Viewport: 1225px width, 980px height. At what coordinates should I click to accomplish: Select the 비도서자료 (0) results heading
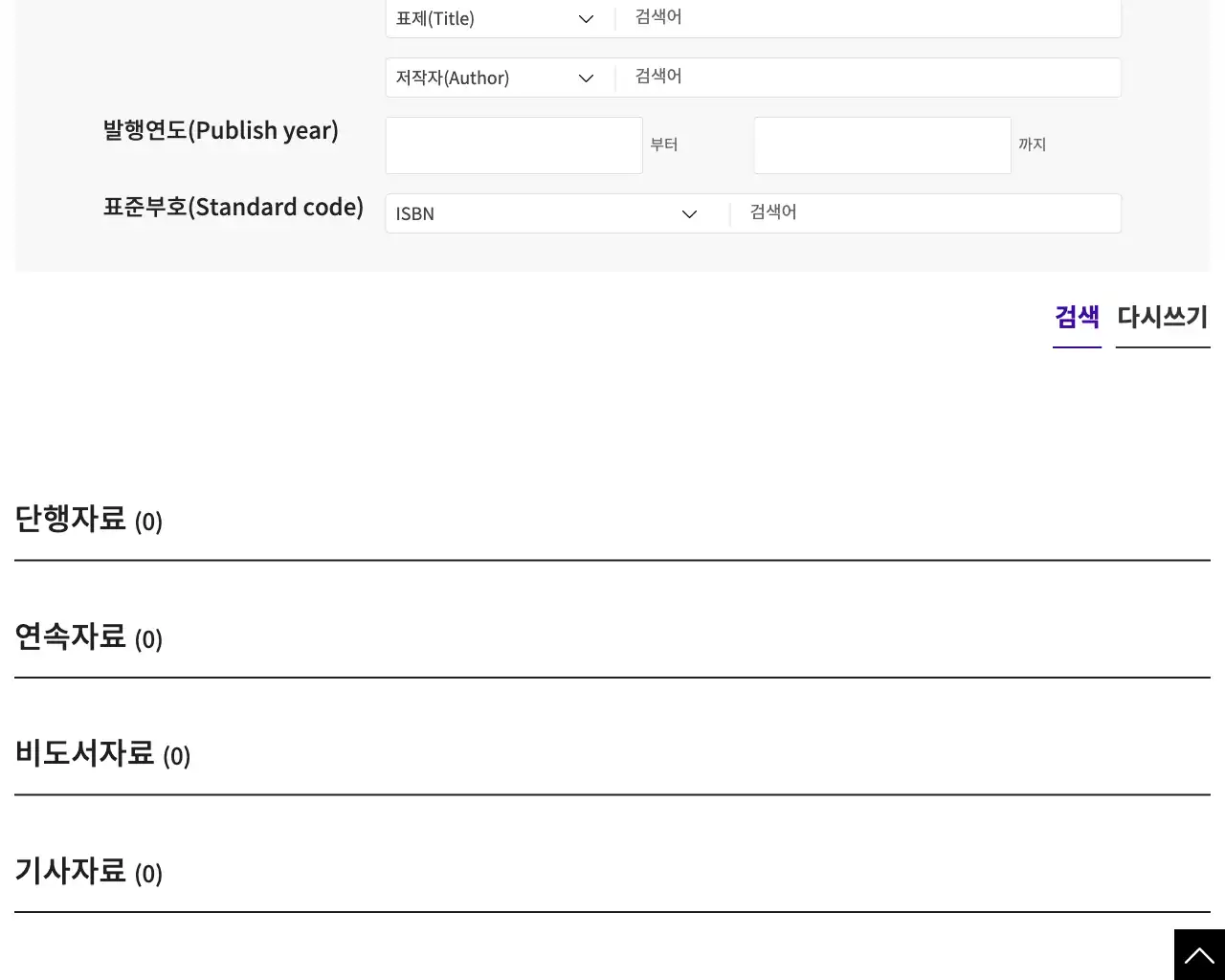click(x=102, y=754)
